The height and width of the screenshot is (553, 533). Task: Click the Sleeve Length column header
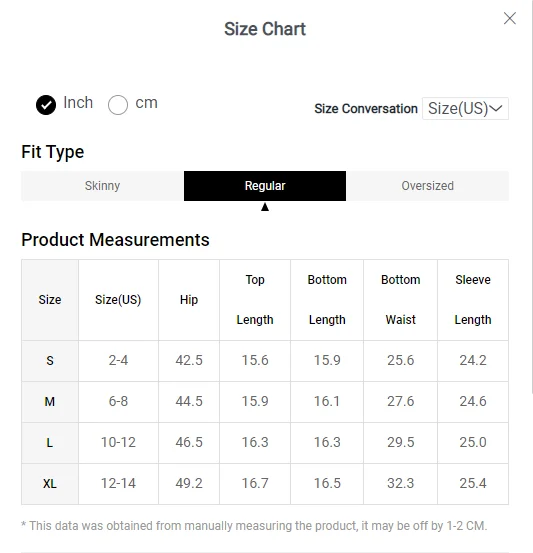473,300
